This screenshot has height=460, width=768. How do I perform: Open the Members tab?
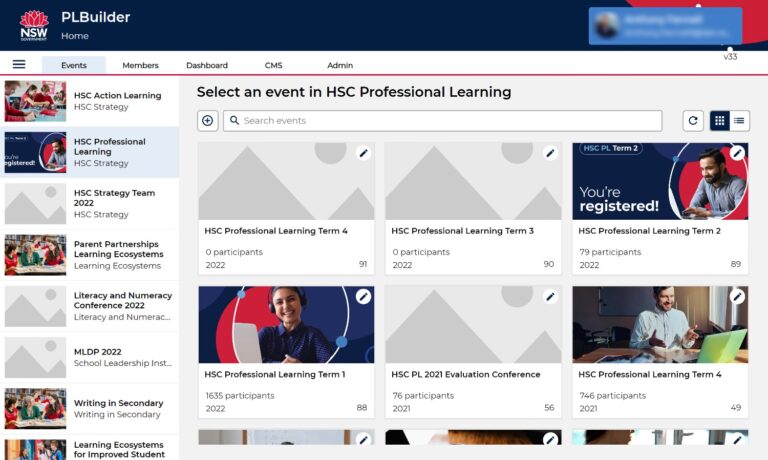(141, 65)
